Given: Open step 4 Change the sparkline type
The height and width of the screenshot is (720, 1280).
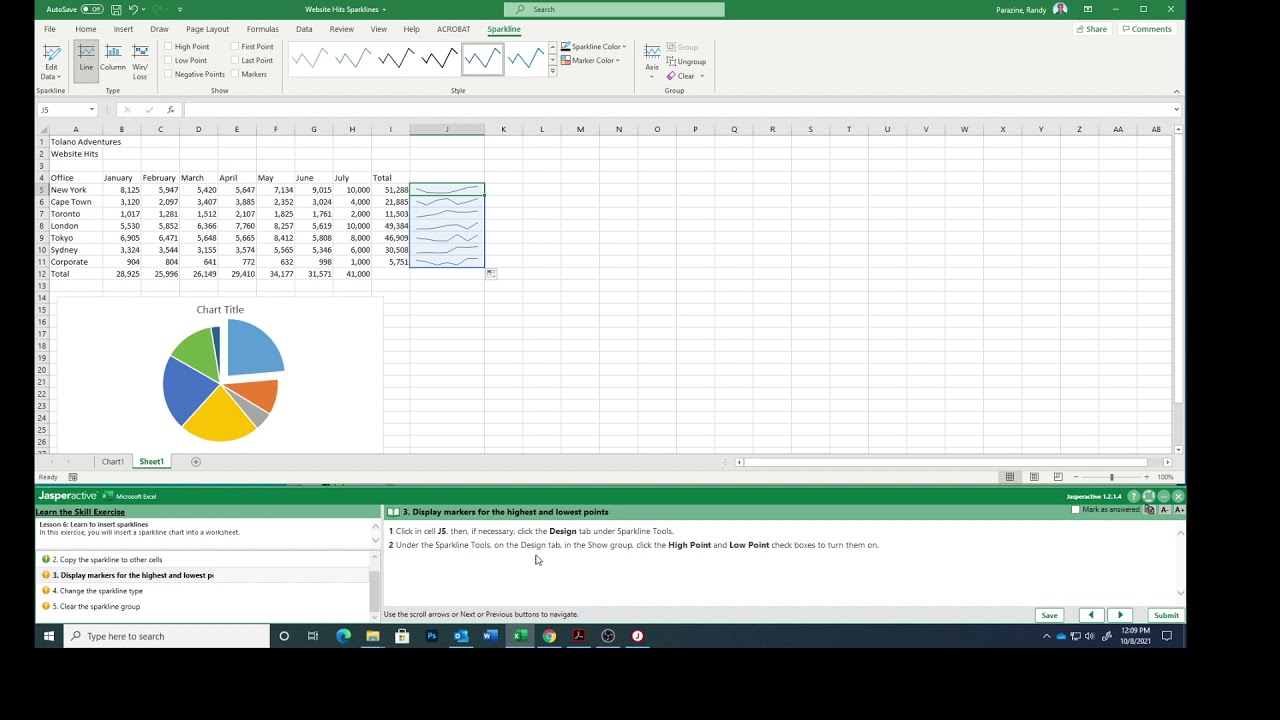Looking at the screenshot, I should coord(98,591).
